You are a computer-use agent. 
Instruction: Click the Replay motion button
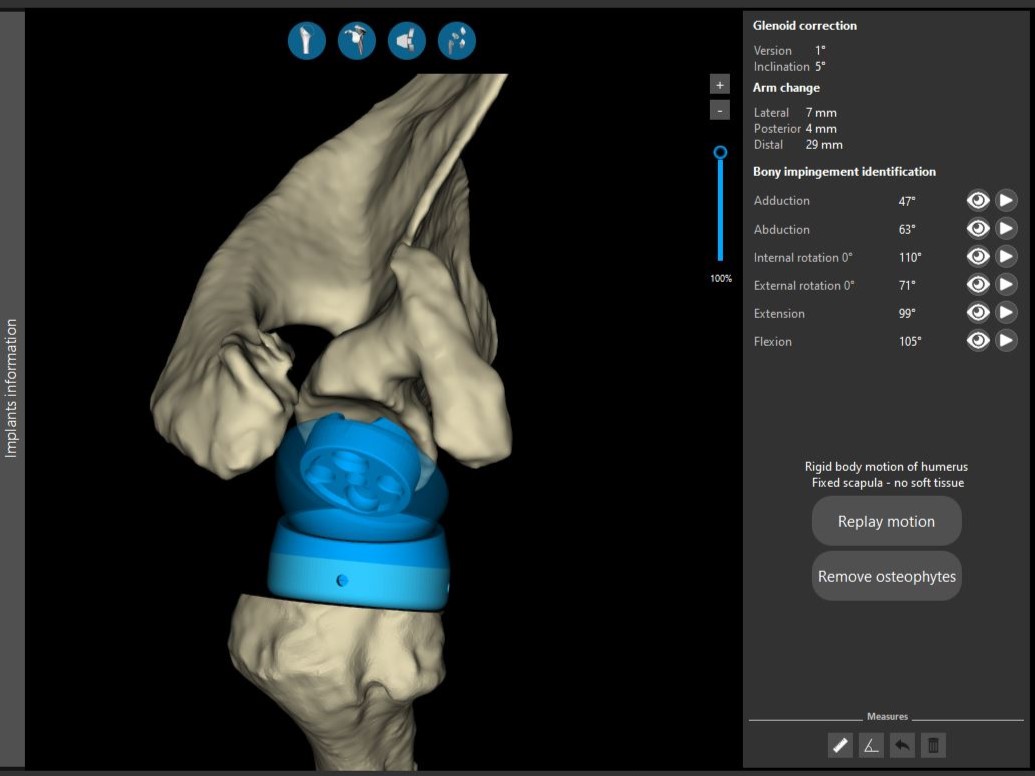tap(886, 521)
